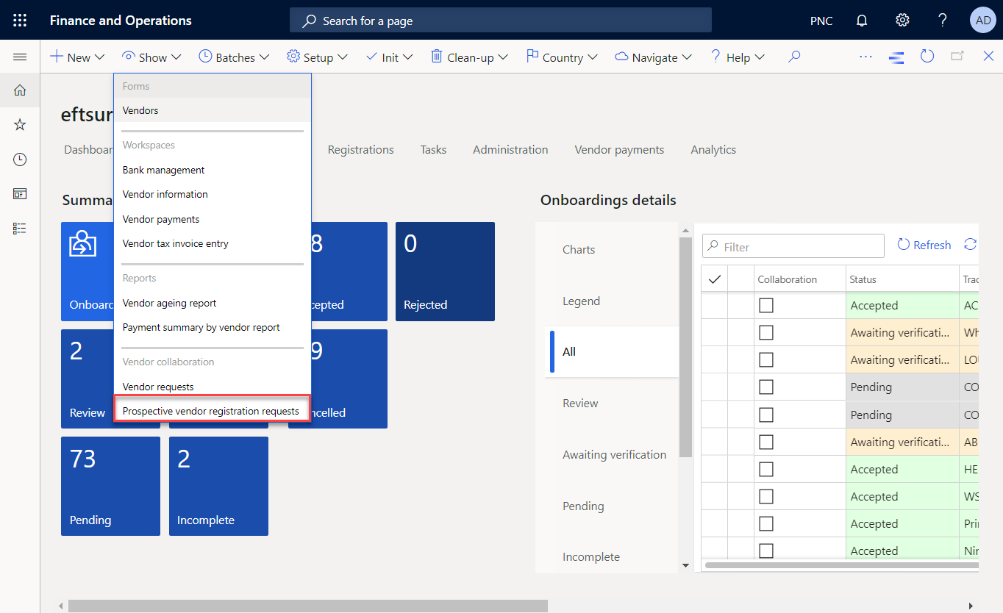Click the select-all checkmark column header
1003x613 pixels.
tap(715, 279)
